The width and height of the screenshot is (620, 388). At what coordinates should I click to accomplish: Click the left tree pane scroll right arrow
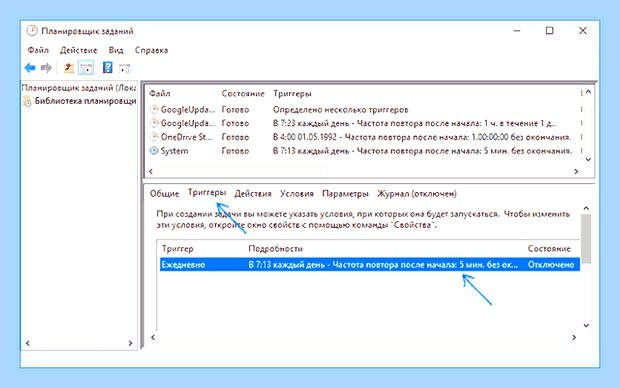tap(130, 343)
